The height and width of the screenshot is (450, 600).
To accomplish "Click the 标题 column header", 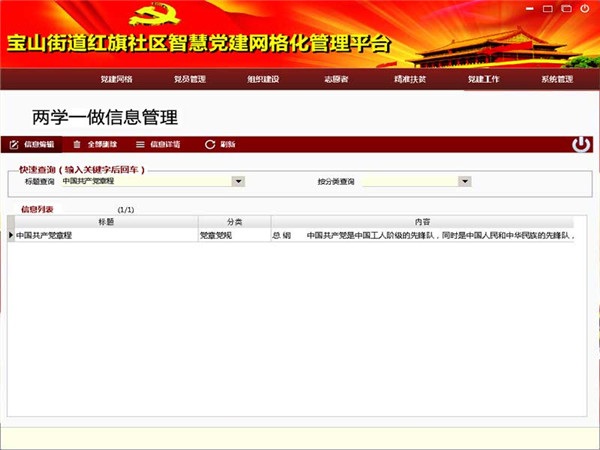I will click(106, 222).
